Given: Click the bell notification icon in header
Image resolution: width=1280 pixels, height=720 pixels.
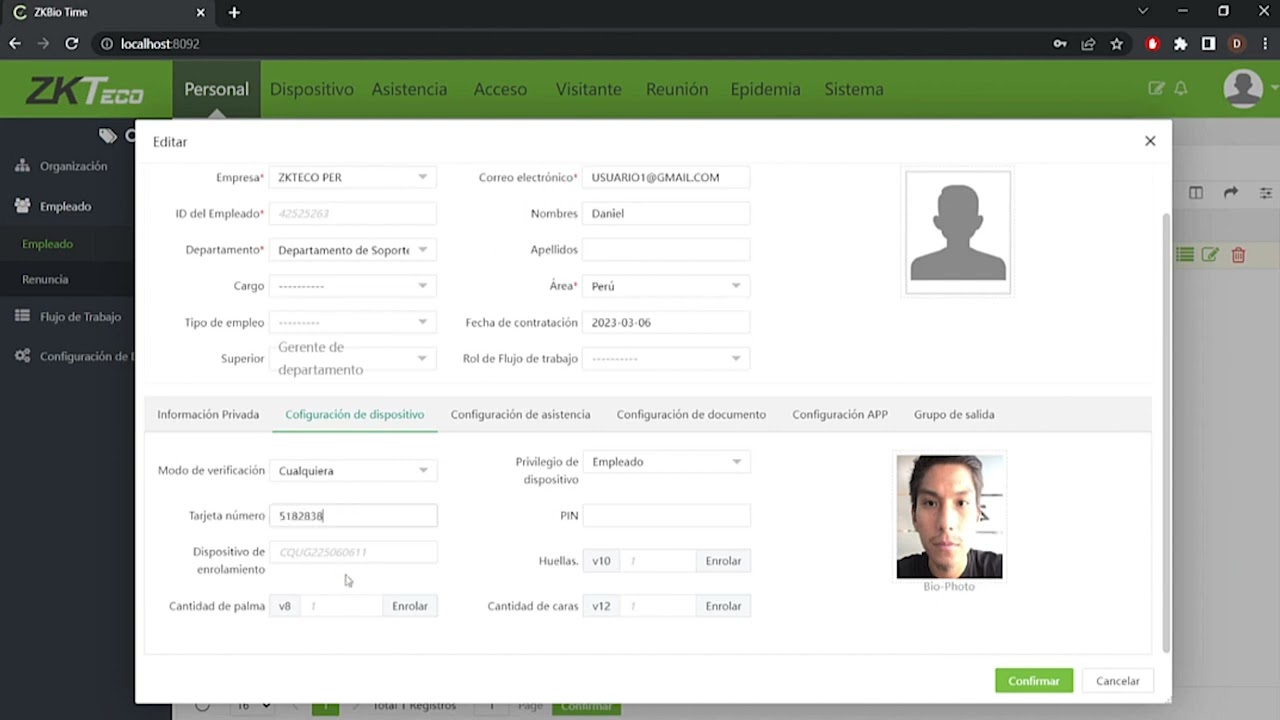Looking at the screenshot, I should pyautogui.click(x=1181, y=89).
